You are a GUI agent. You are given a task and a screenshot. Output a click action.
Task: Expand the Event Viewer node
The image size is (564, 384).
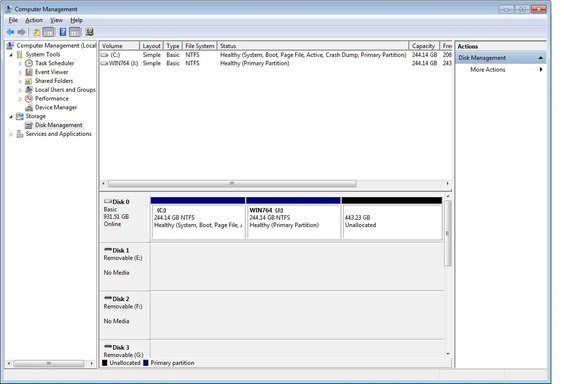tap(20, 72)
